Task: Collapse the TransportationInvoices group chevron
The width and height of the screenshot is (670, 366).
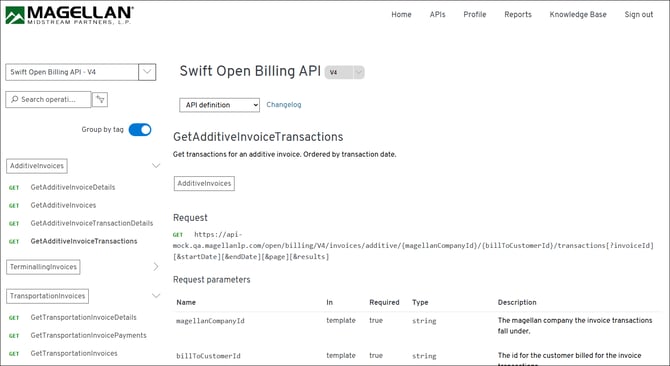Action: pyautogui.click(x=156, y=296)
